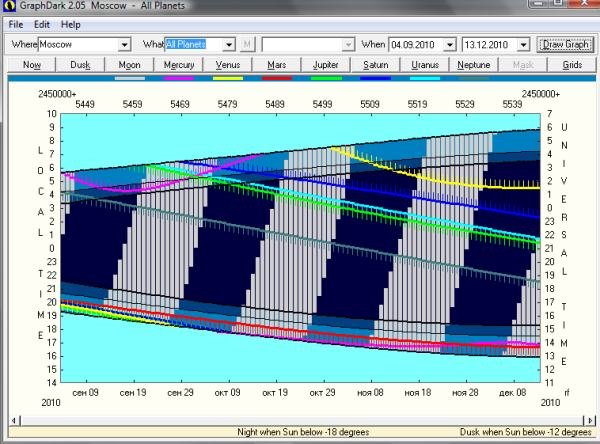Open the start date 04.09.2010 dropdown
The image size is (600, 444).
coord(450,44)
